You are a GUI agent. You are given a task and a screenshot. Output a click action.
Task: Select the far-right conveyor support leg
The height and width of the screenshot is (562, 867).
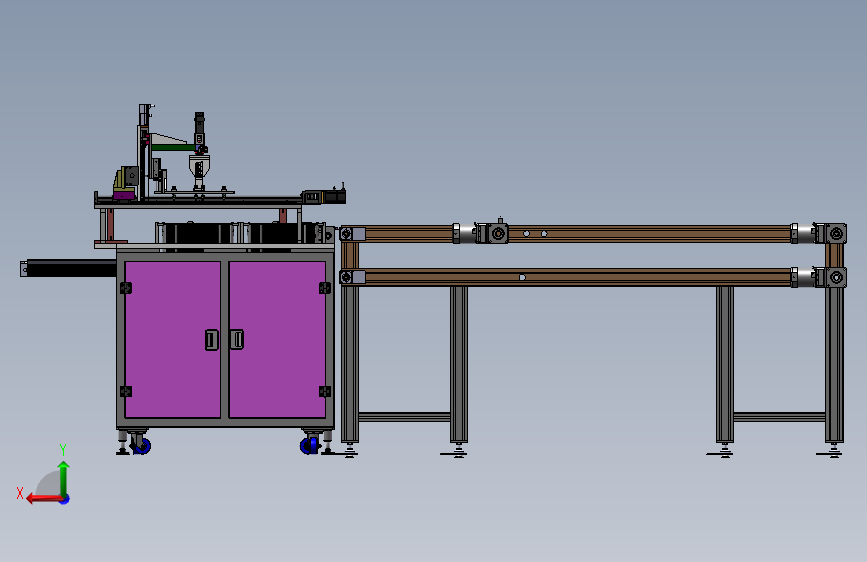click(x=834, y=364)
